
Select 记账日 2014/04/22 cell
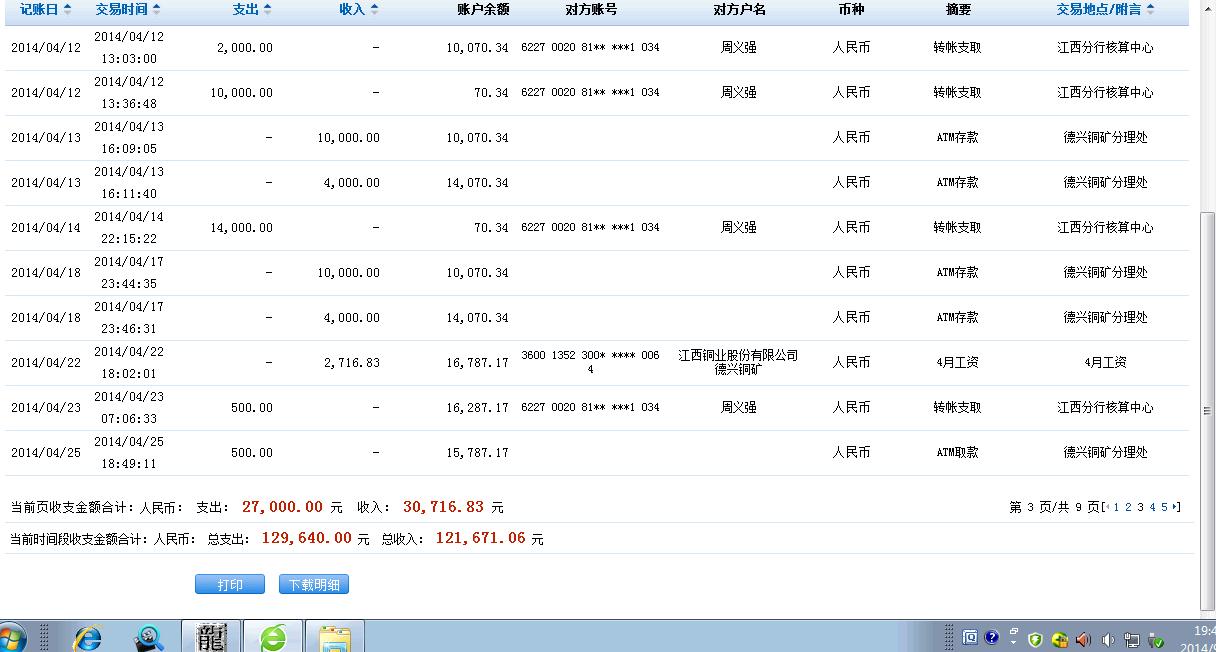46,363
